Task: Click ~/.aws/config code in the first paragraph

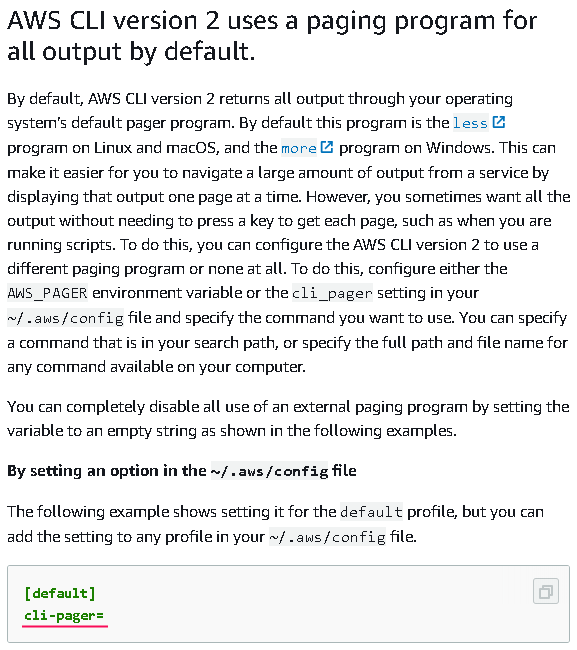Action: pyautogui.click(x=65, y=318)
